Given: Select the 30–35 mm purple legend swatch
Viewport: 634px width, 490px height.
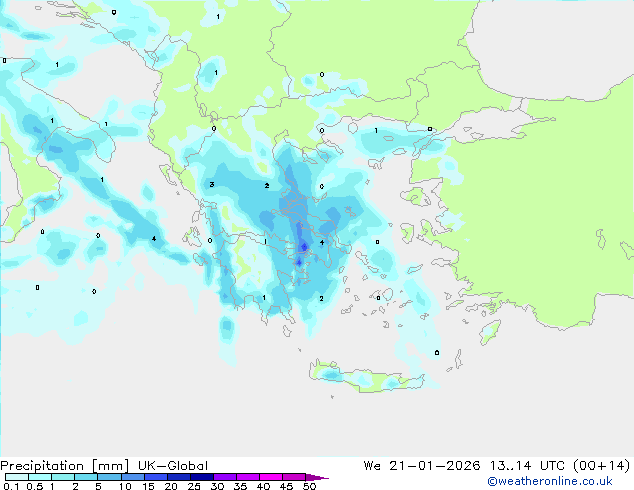Looking at the screenshot, I should [x=225, y=477].
